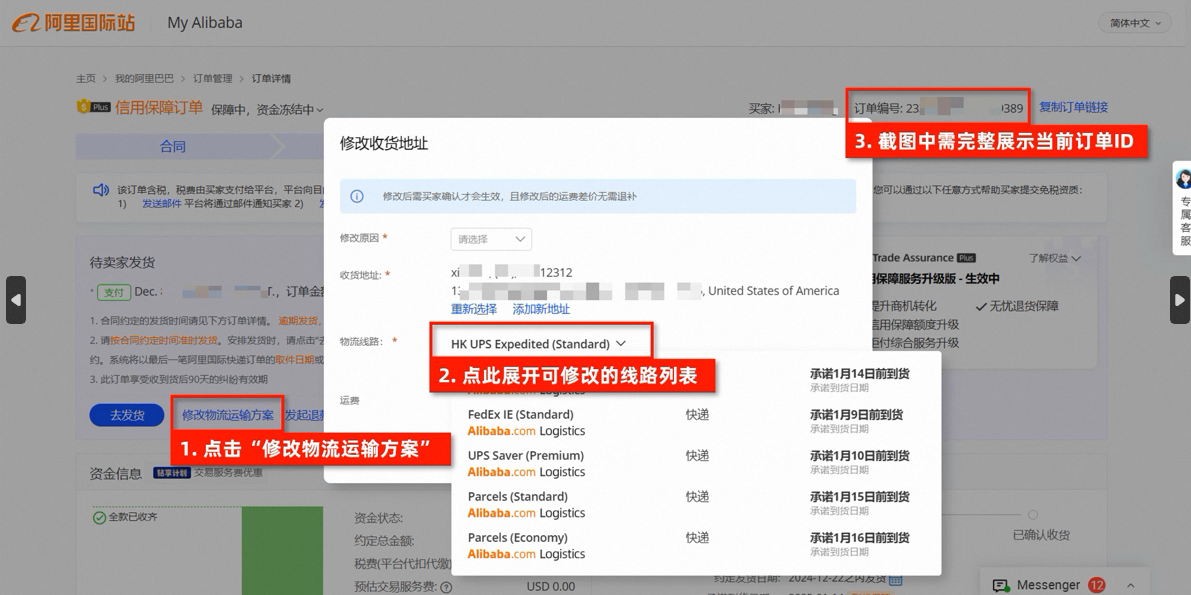1191x595 pixels.
Task: Click the 修改收货地址 dialog title
Action: pyautogui.click(x=384, y=143)
